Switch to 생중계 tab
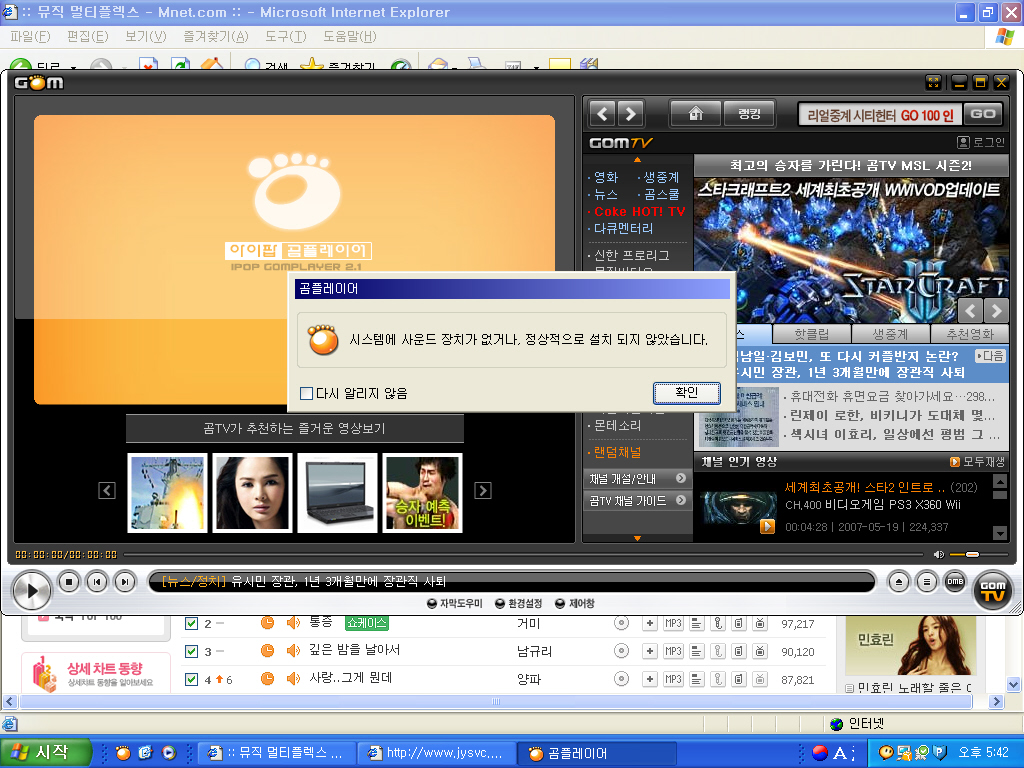Screen dimensions: 1024x768 tap(891, 334)
